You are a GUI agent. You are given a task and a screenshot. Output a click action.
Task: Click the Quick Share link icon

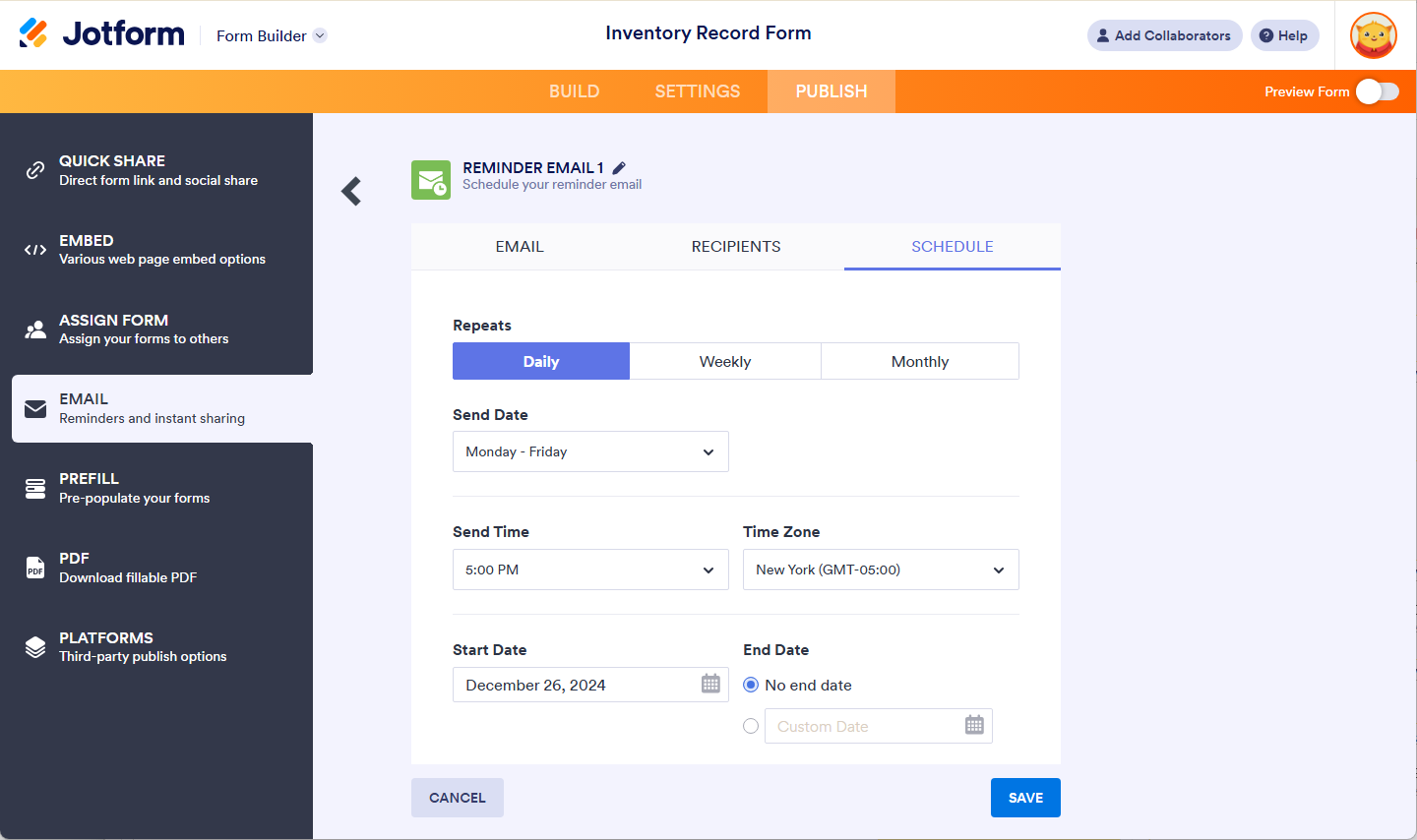pos(35,170)
